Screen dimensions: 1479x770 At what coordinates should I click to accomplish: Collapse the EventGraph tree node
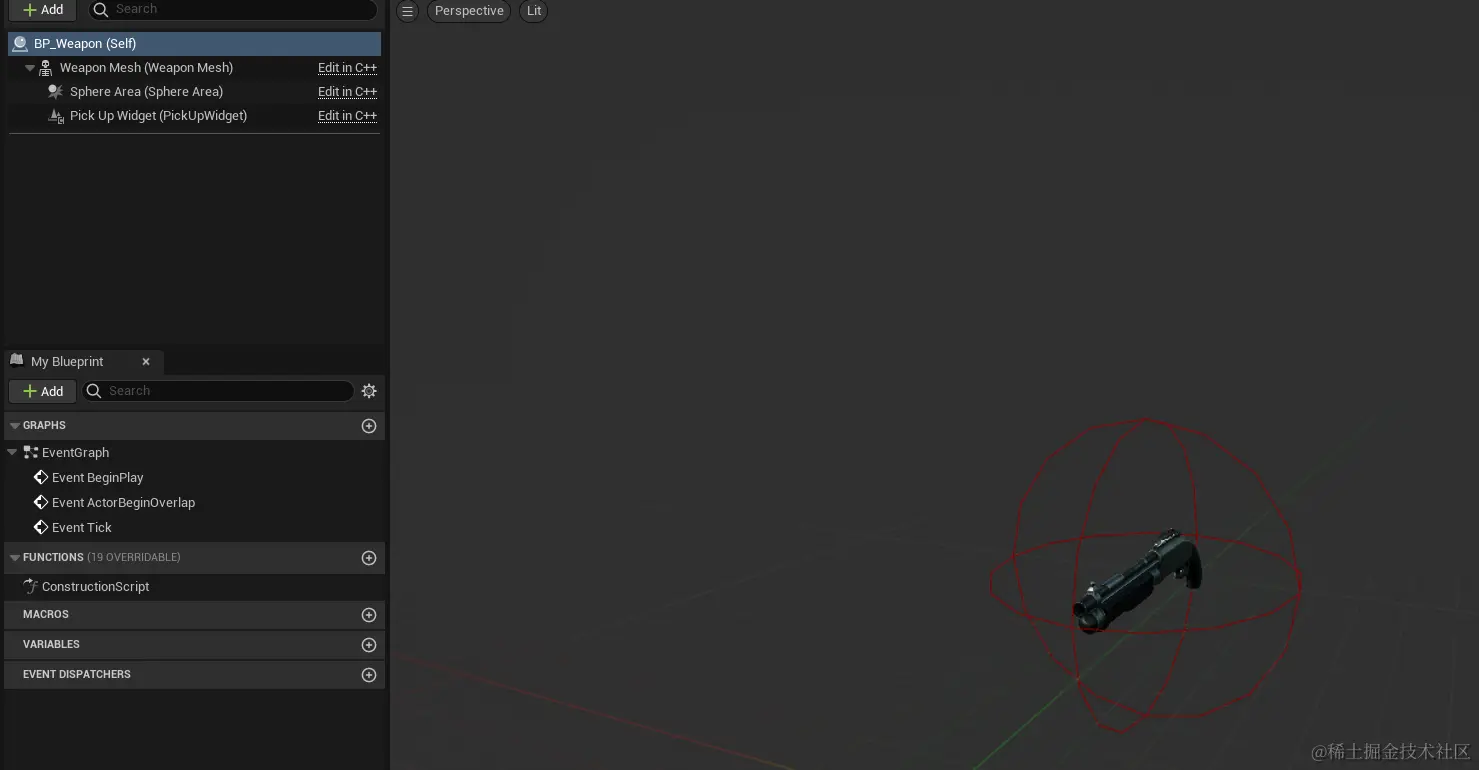coord(12,453)
